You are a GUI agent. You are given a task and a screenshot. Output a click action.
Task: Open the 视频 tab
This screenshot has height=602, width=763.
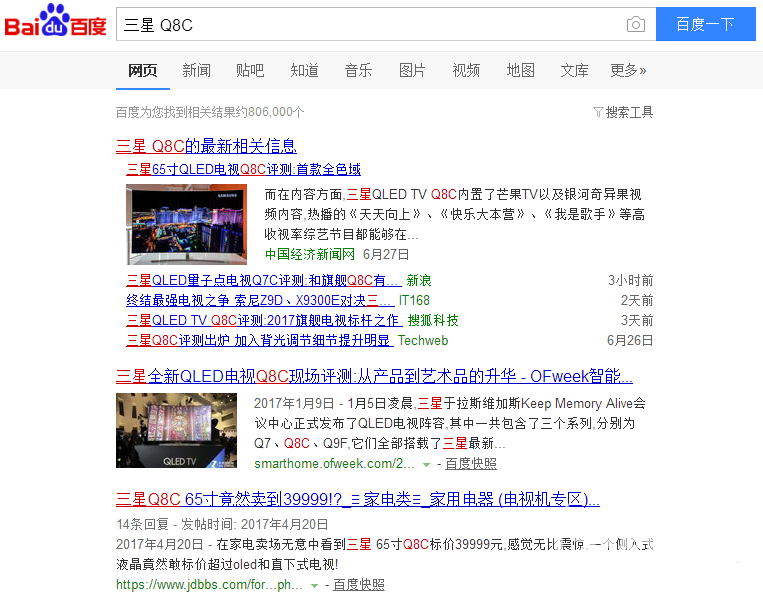pyautogui.click(x=466, y=71)
